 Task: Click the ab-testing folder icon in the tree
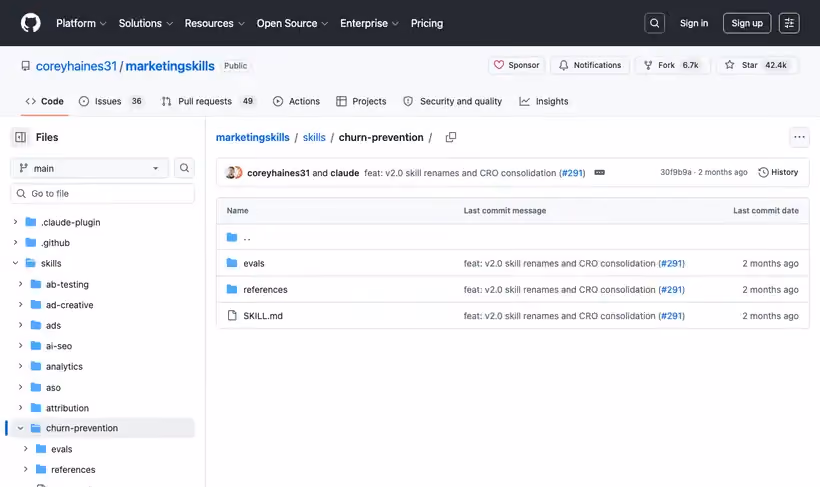click(x=36, y=284)
